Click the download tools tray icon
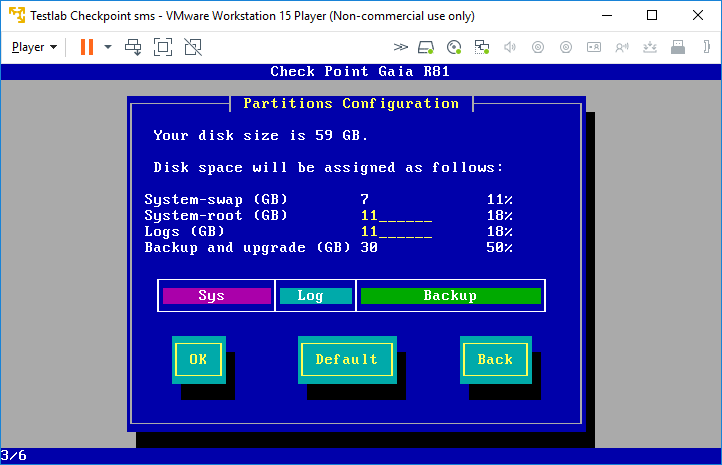This screenshot has height=465, width=722. click(650, 47)
